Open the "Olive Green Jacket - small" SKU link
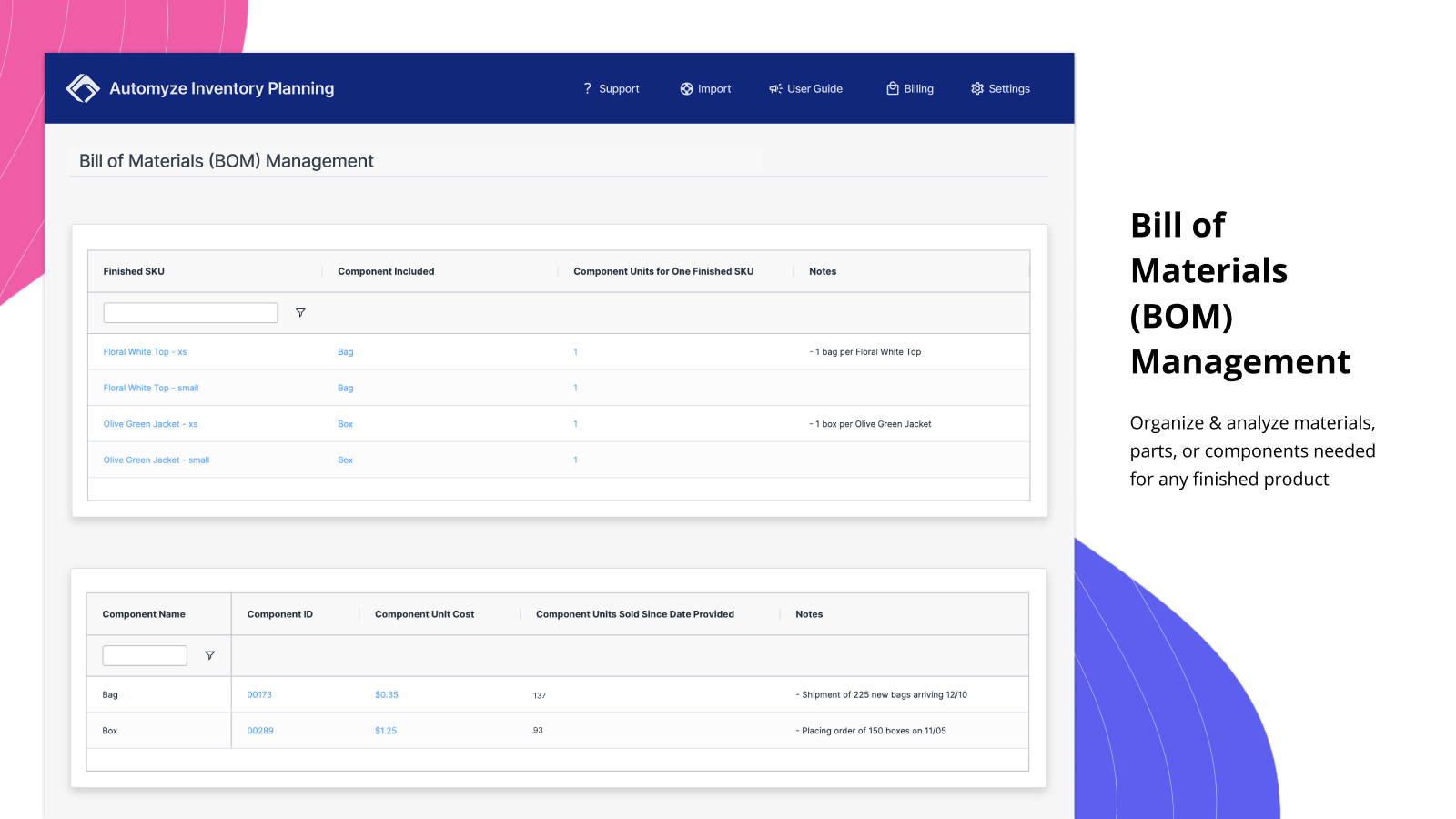Image resolution: width=1456 pixels, height=819 pixels. (x=156, y=460)
